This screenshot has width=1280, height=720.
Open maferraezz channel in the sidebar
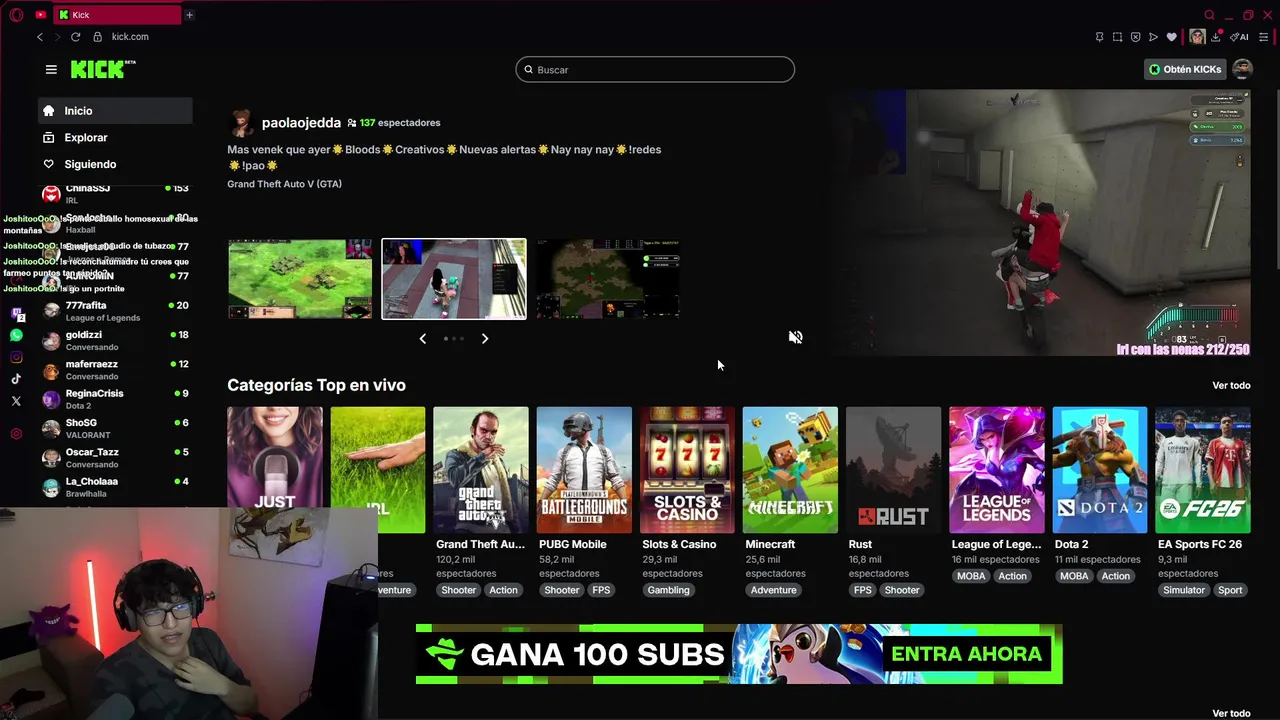(x=116, y=370)
